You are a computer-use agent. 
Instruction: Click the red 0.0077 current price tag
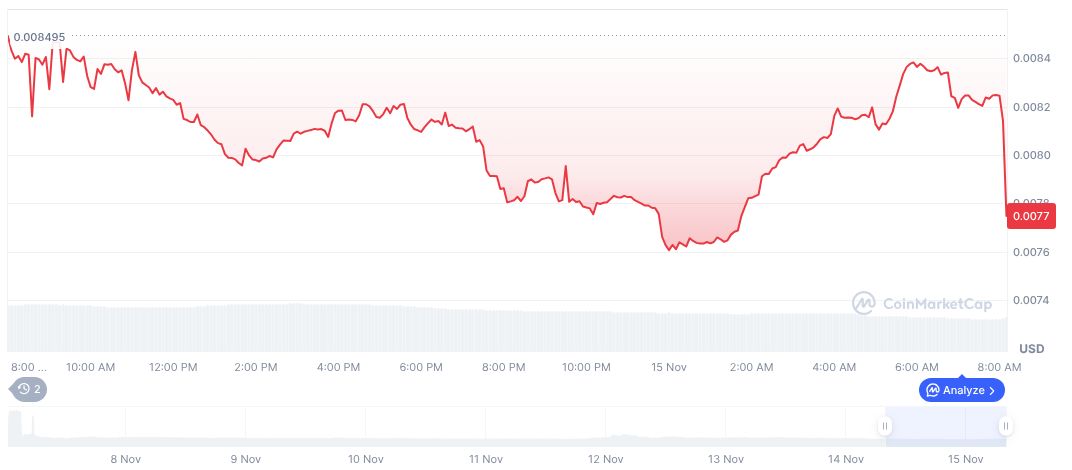1030,215
